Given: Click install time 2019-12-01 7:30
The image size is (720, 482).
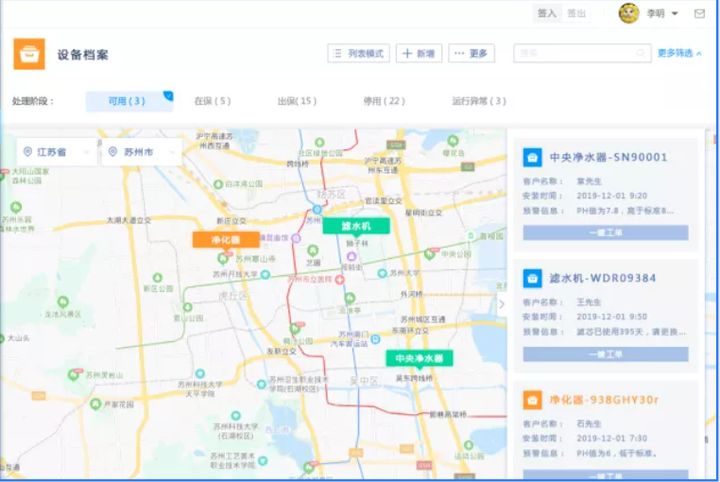Looking at the screenshot, I should (x=612, y=438).
